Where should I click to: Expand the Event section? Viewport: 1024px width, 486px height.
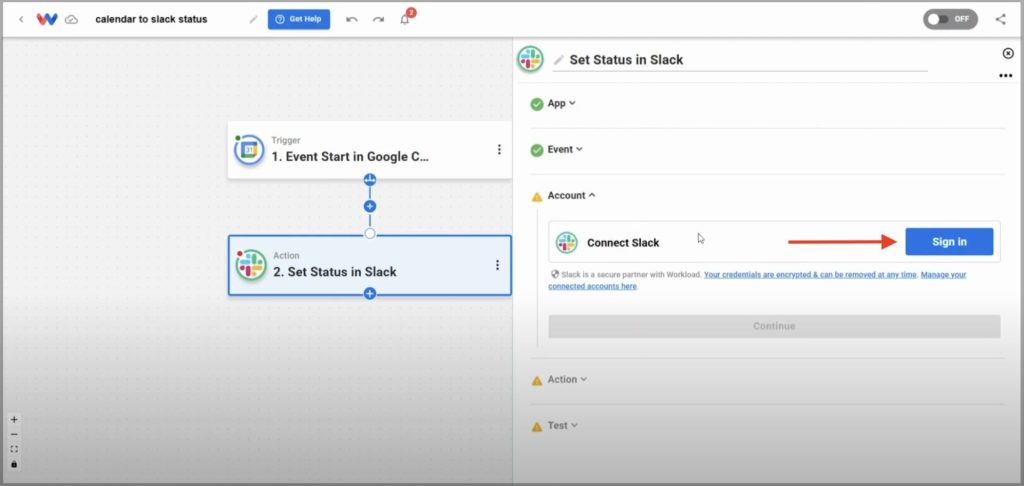click(x=565, y=150)
